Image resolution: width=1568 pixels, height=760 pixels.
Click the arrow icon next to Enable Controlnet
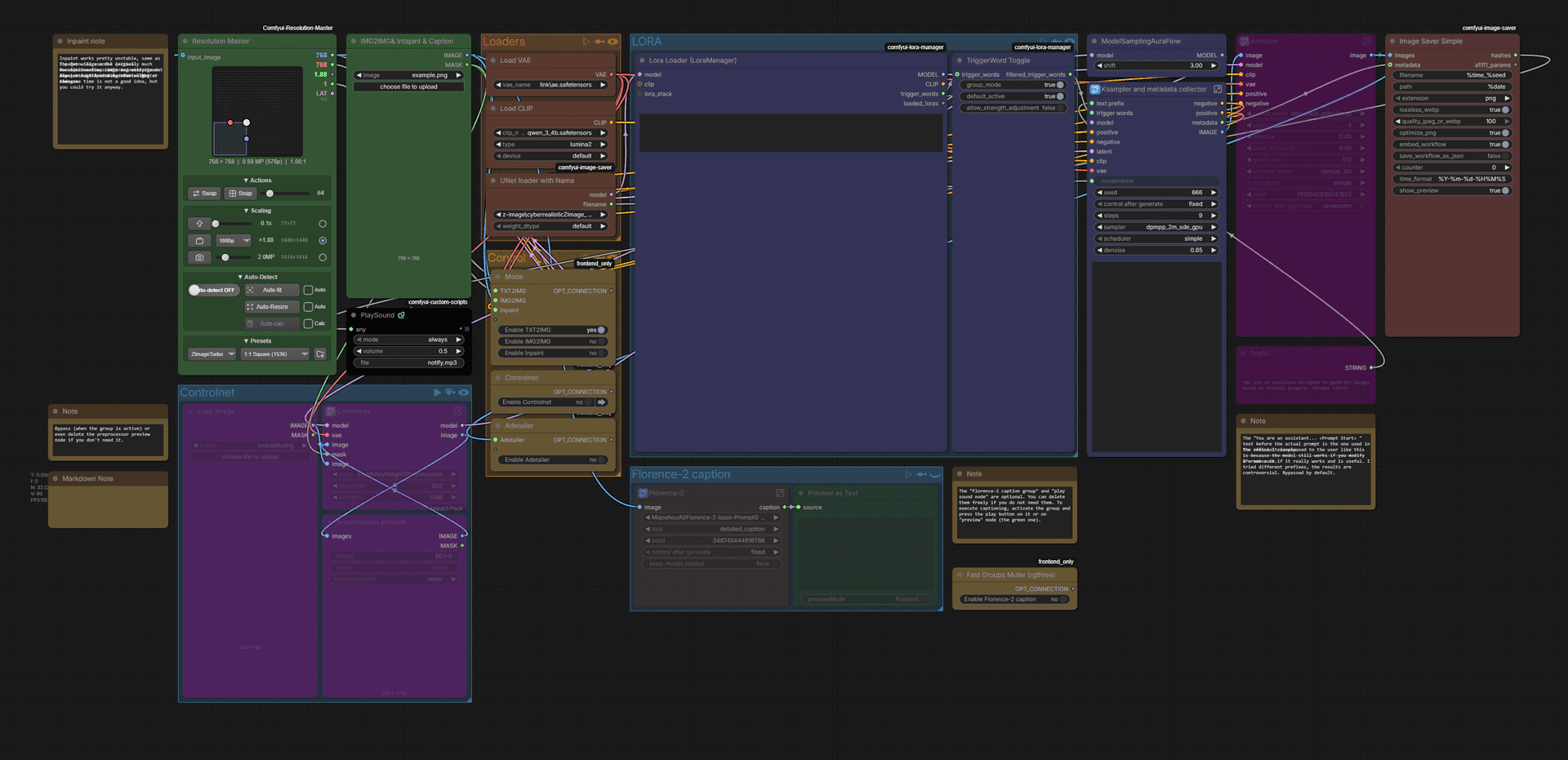[602, 402]
